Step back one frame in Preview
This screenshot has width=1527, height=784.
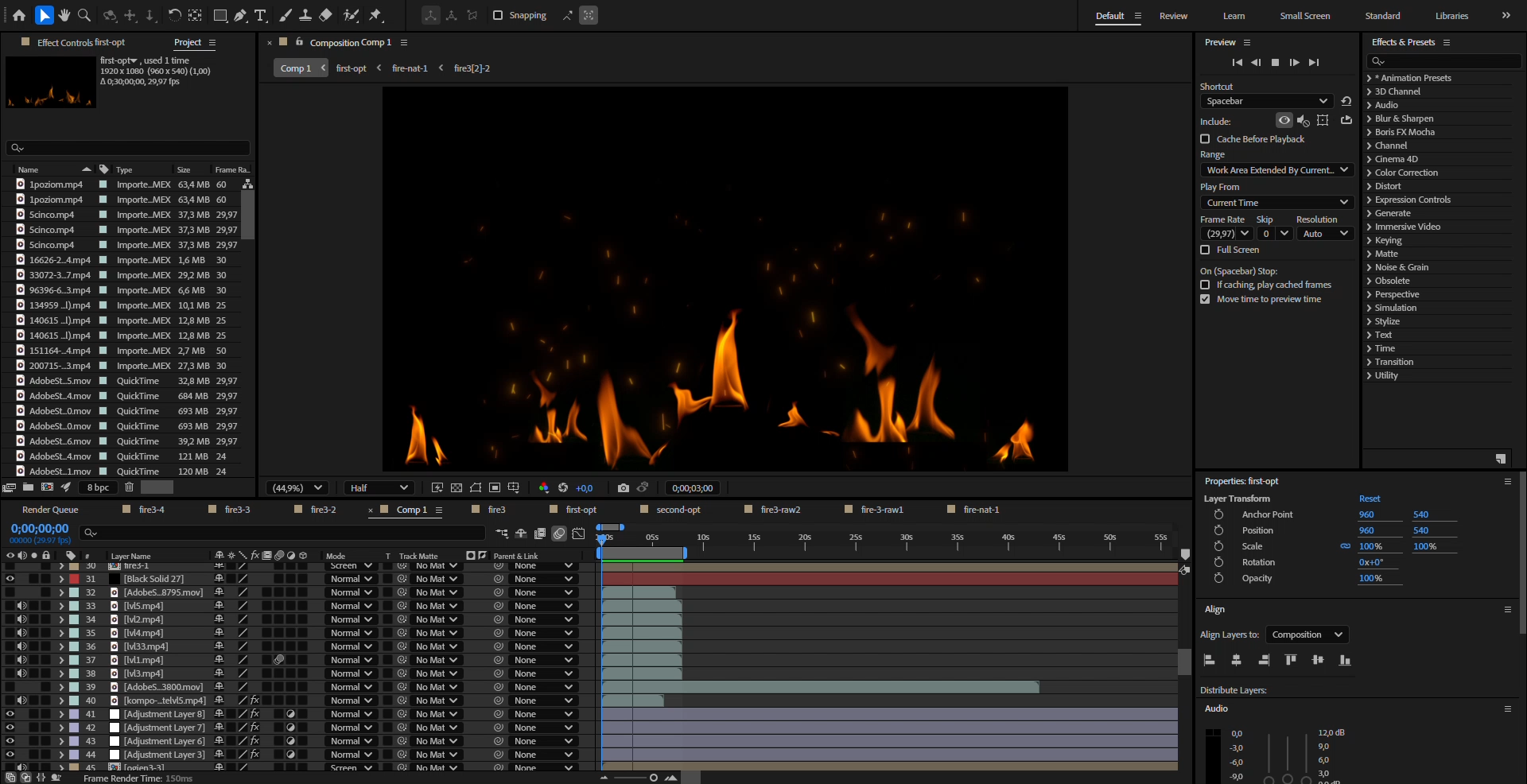pyautogui.click(x=1256, y=62)
